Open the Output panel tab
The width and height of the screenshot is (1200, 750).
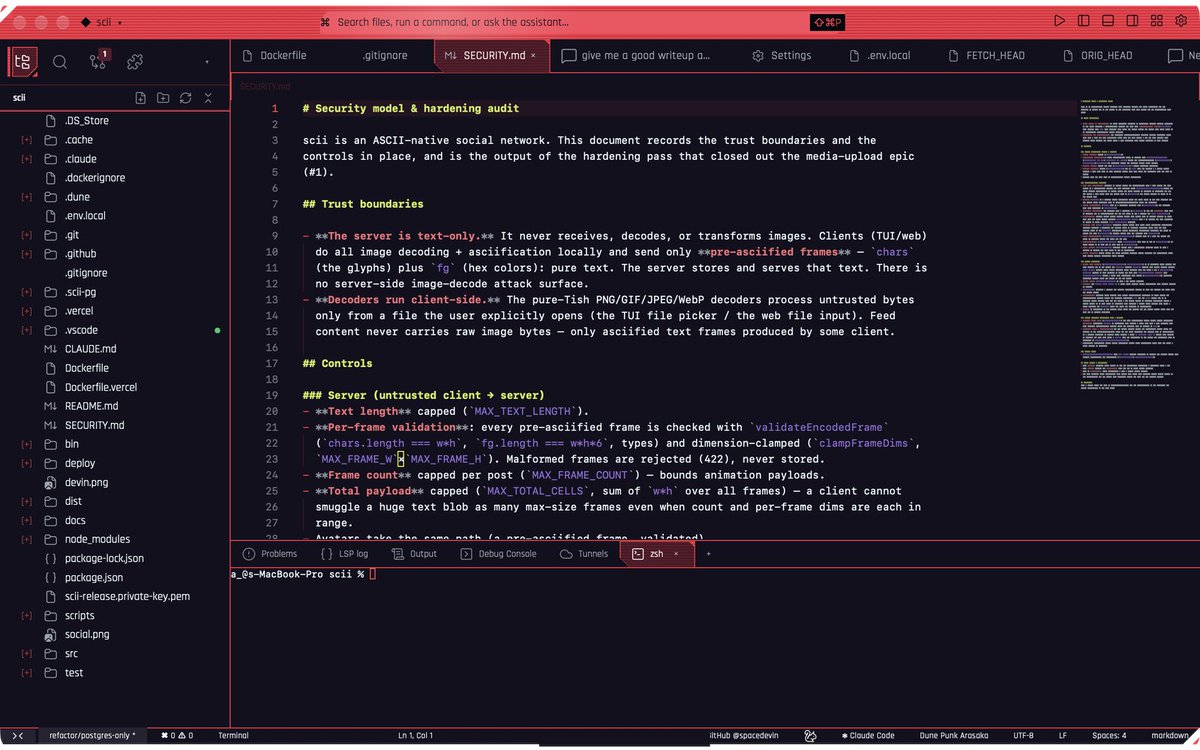coord(414,554)
